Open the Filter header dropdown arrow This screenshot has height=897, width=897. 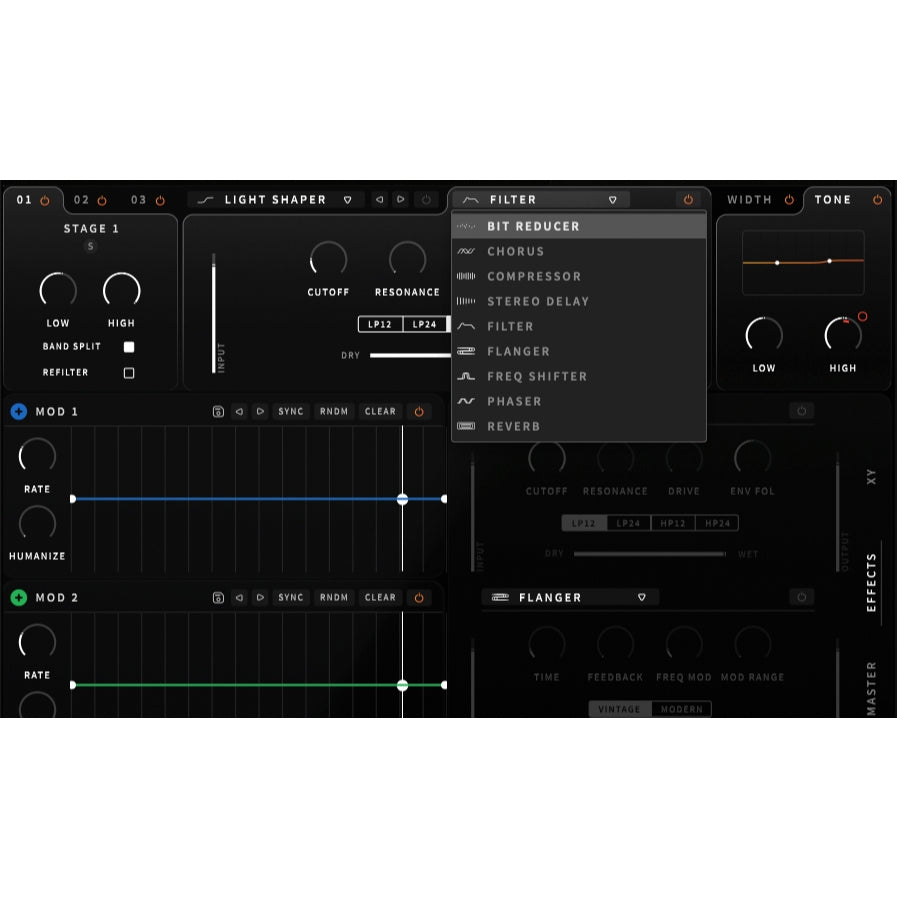[x=614, y=199]
